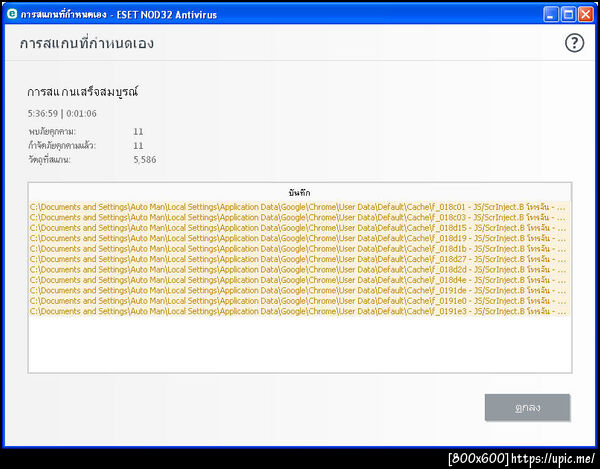
Task: Select the log entry for file f_018d1b
Action: click(x=299, y=249)
